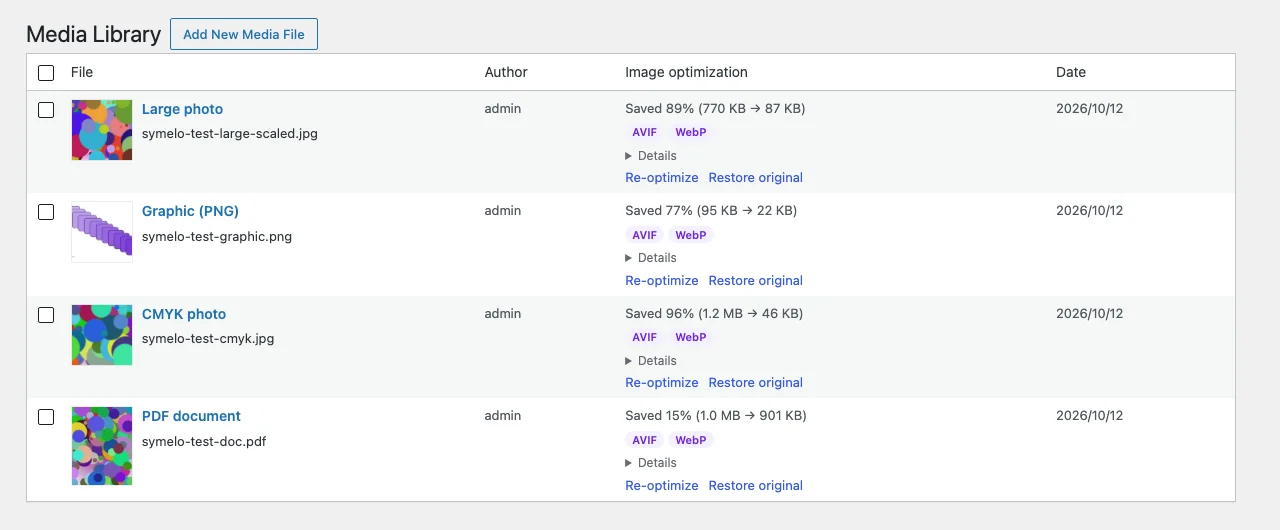Expand Details for CMYK photo

(651, 361)
